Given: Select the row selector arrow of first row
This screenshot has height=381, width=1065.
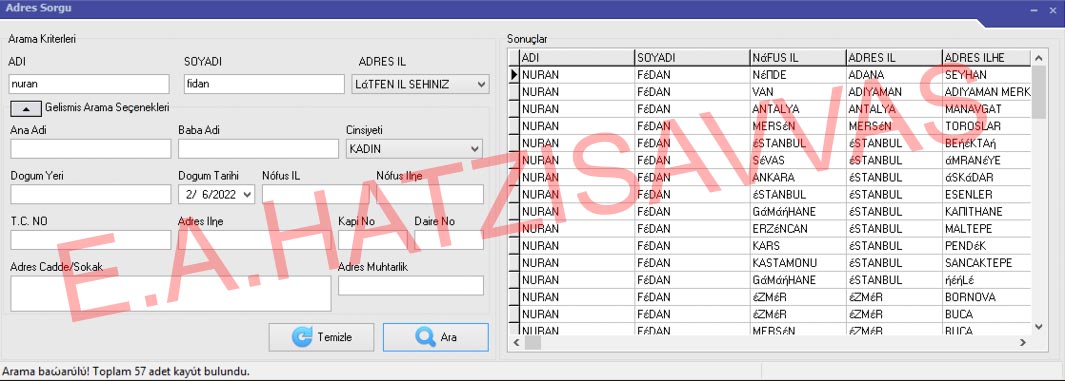Looking at the screenshot, I should (x=514, y=75).
